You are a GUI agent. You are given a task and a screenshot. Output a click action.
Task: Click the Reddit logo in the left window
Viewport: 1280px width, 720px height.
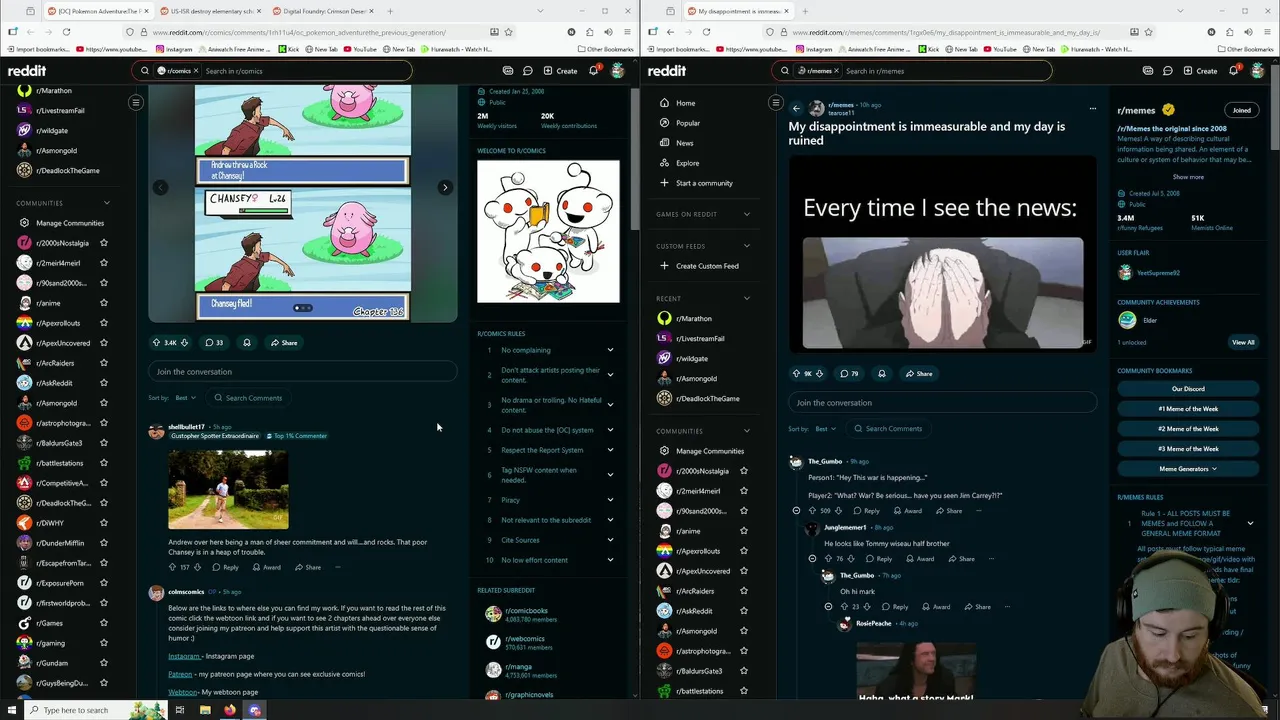(27, 71)
